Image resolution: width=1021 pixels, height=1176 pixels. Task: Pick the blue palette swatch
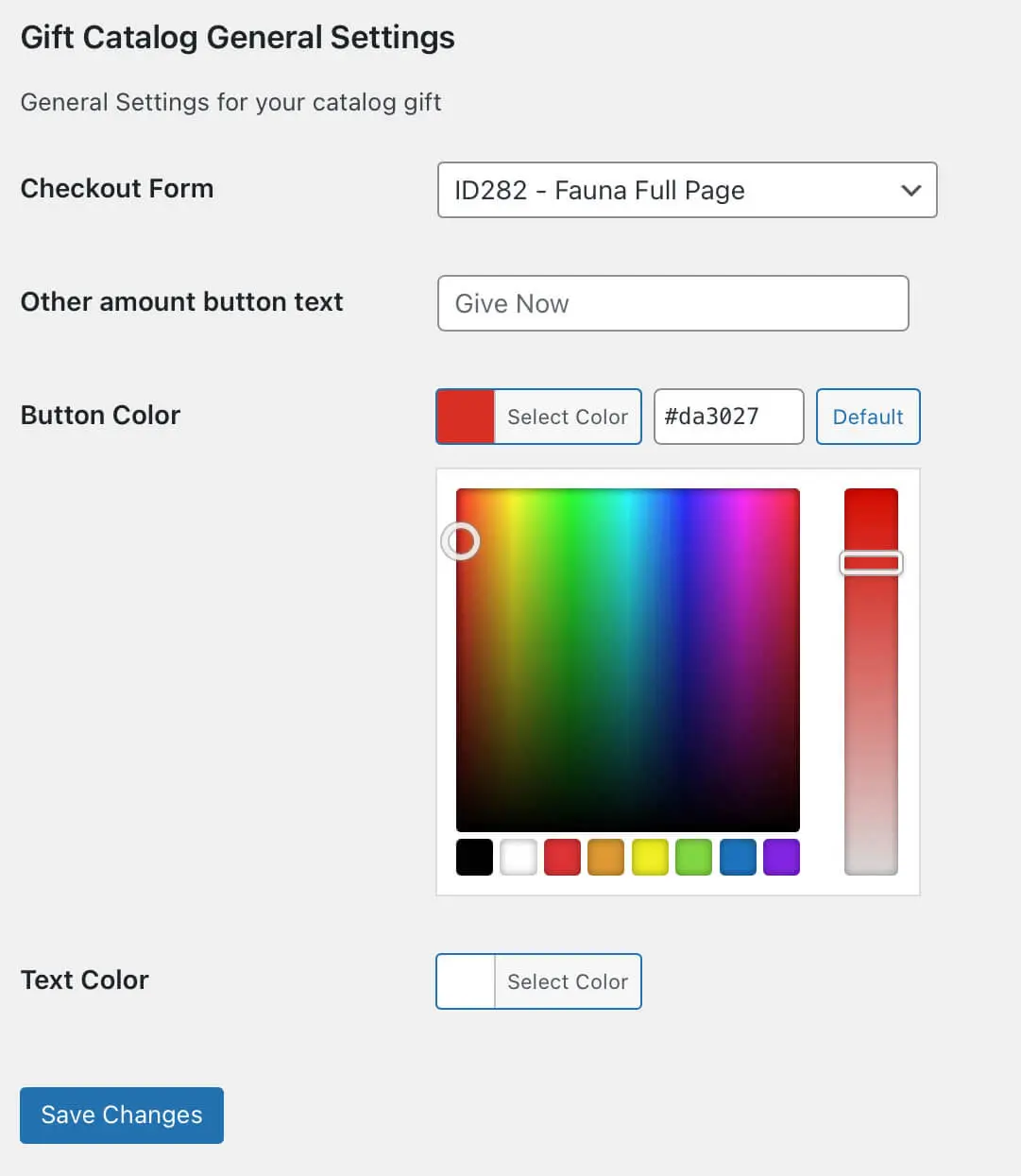pos(738,858)
